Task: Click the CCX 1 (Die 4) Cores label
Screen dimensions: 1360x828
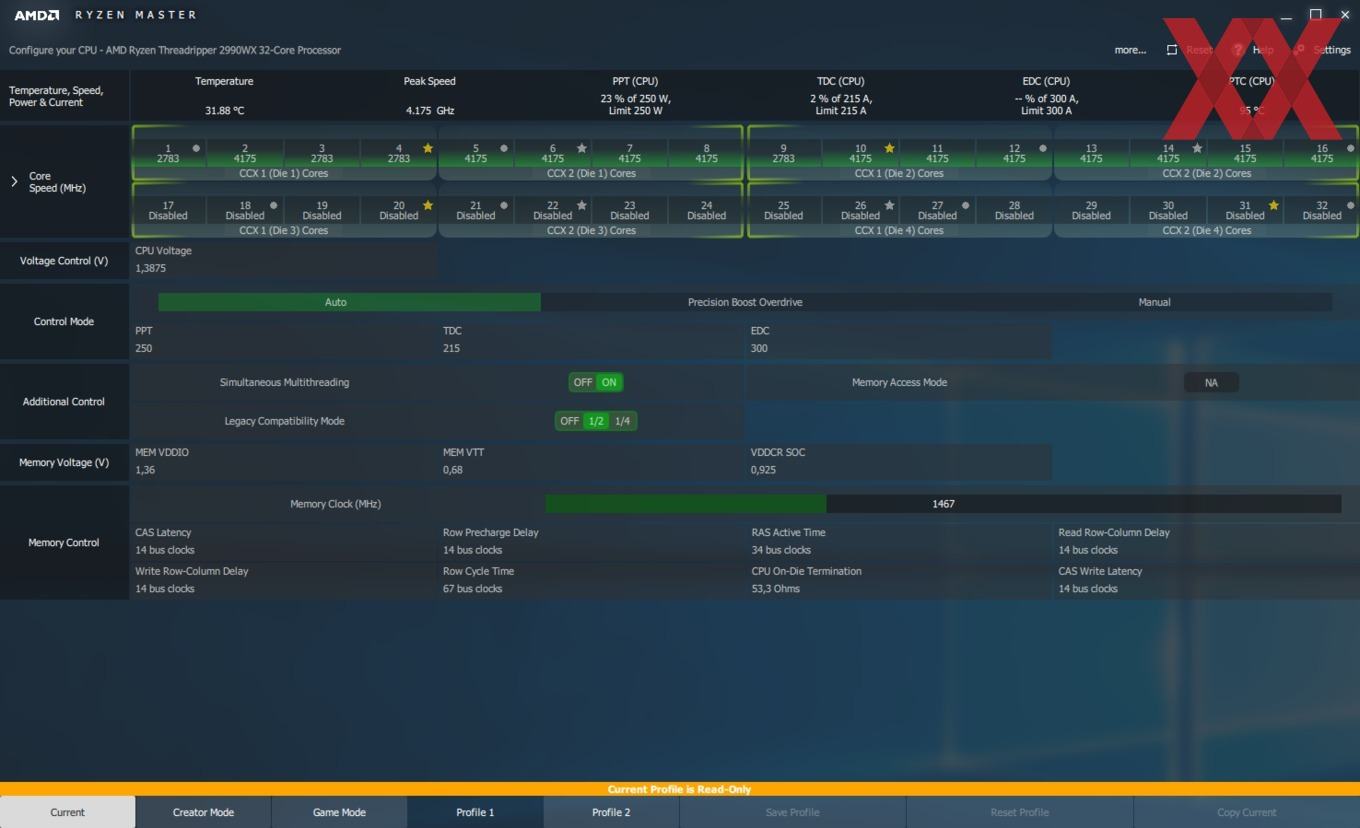Action: 899,230
